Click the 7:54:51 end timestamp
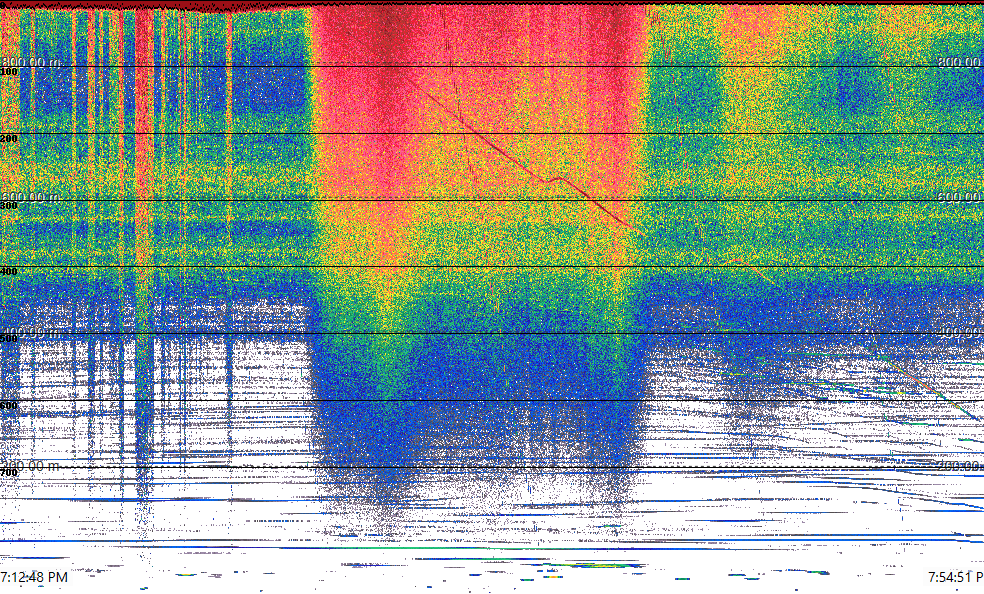 [x=956, y=577]
